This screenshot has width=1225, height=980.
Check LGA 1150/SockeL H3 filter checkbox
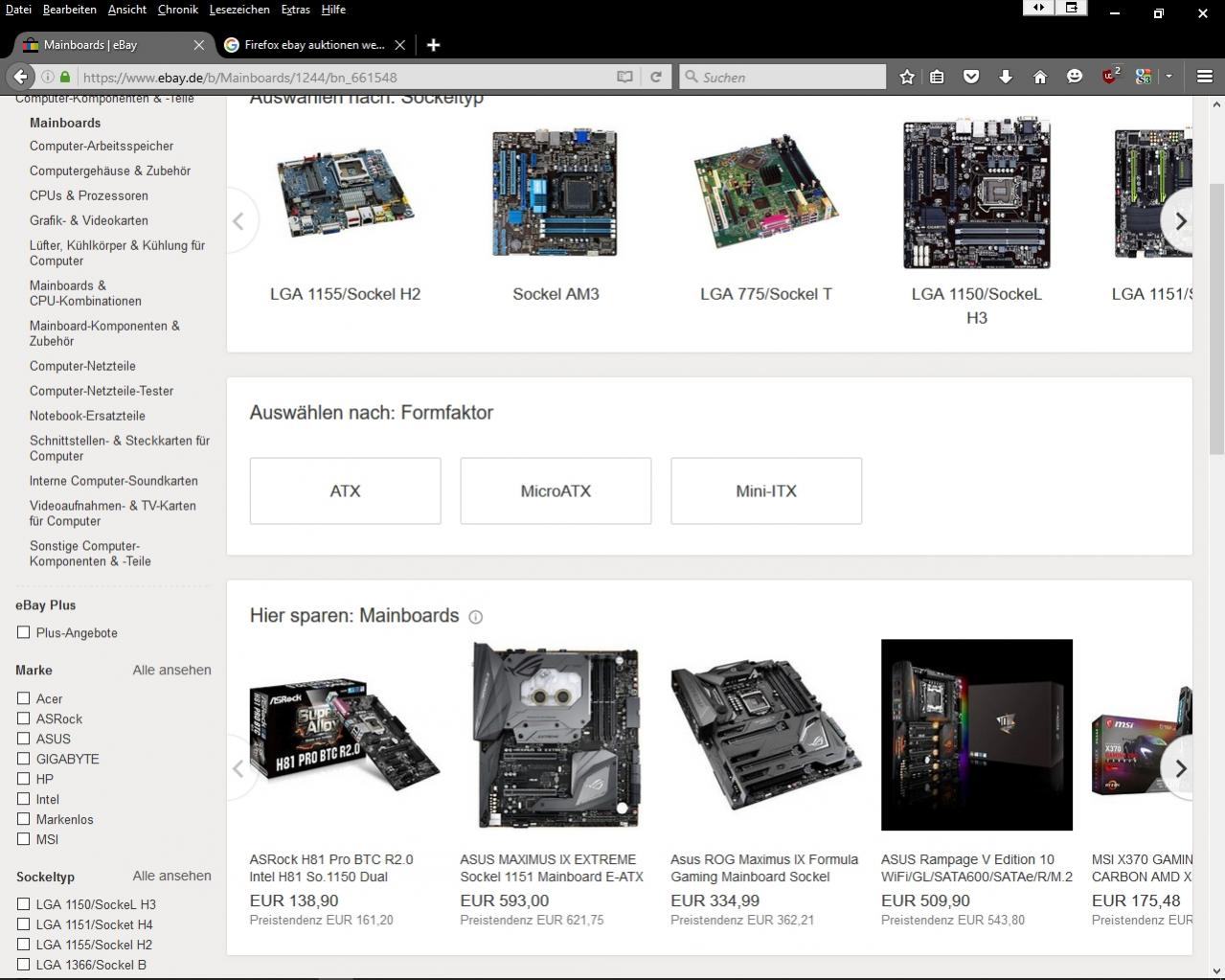[x=23, y=904]
